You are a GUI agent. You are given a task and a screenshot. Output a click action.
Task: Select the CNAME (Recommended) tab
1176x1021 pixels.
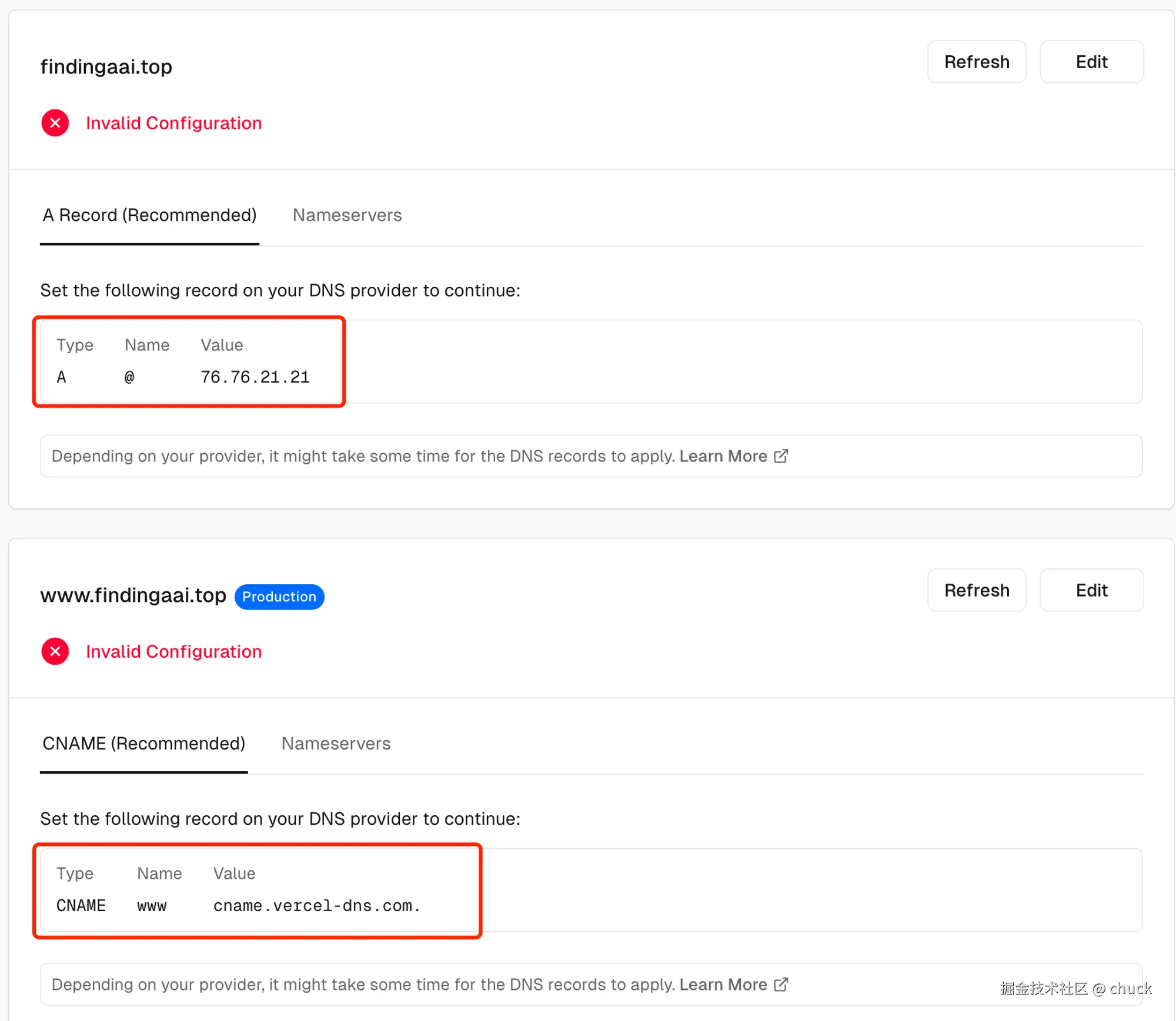[x=143, y=744]
